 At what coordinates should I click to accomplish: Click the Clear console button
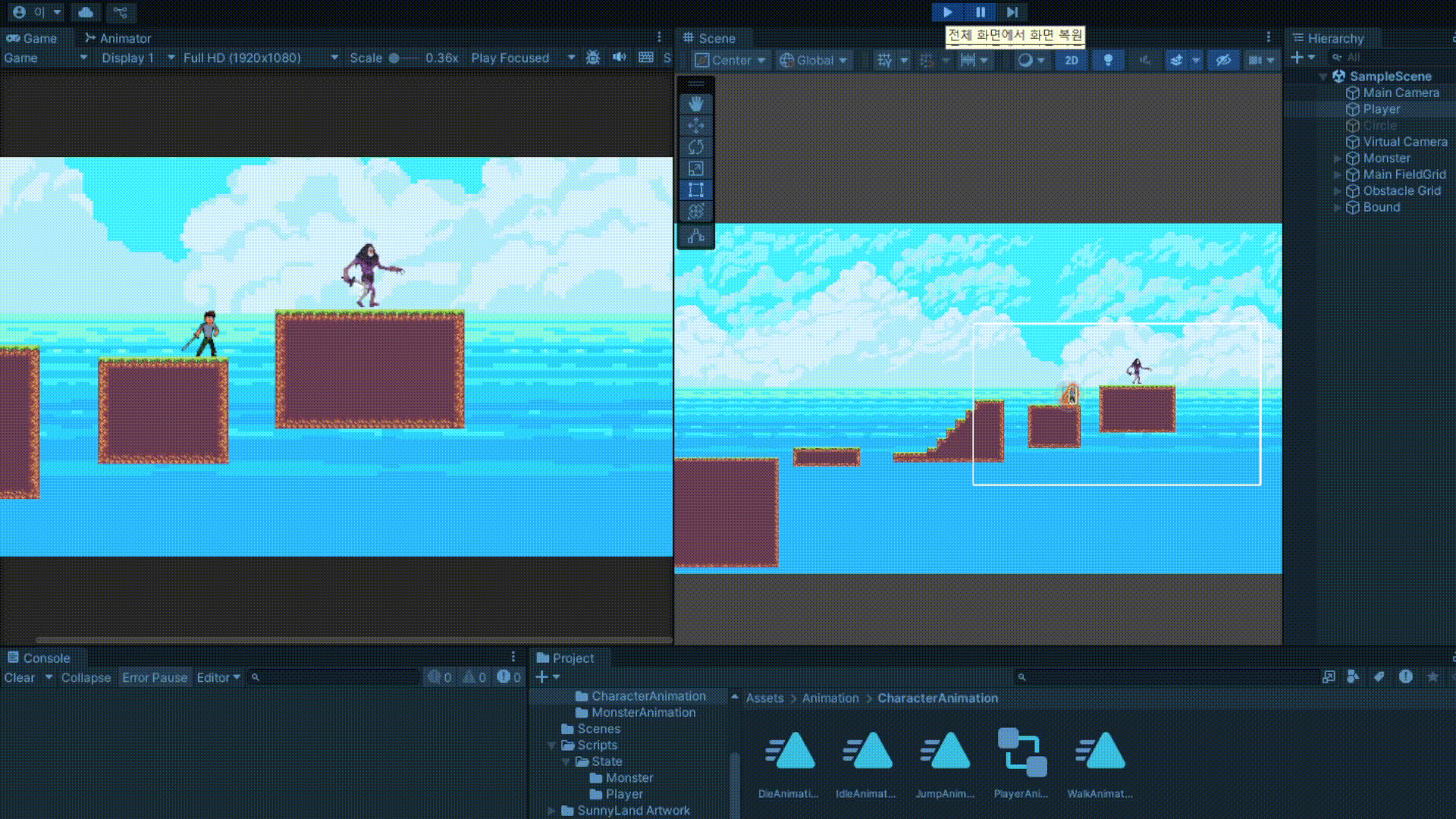(20, 678)
